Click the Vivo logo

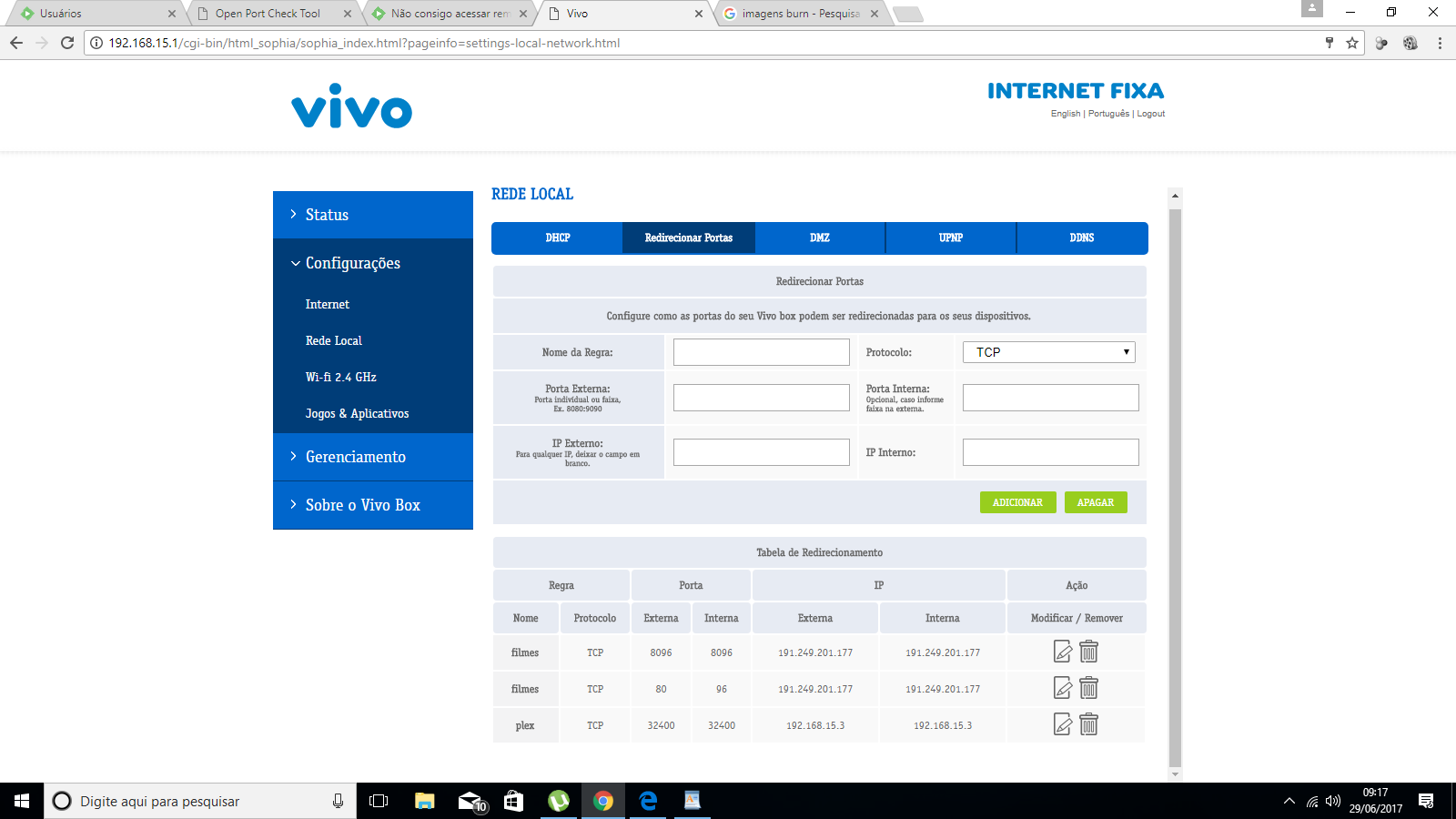pos(351,106)
